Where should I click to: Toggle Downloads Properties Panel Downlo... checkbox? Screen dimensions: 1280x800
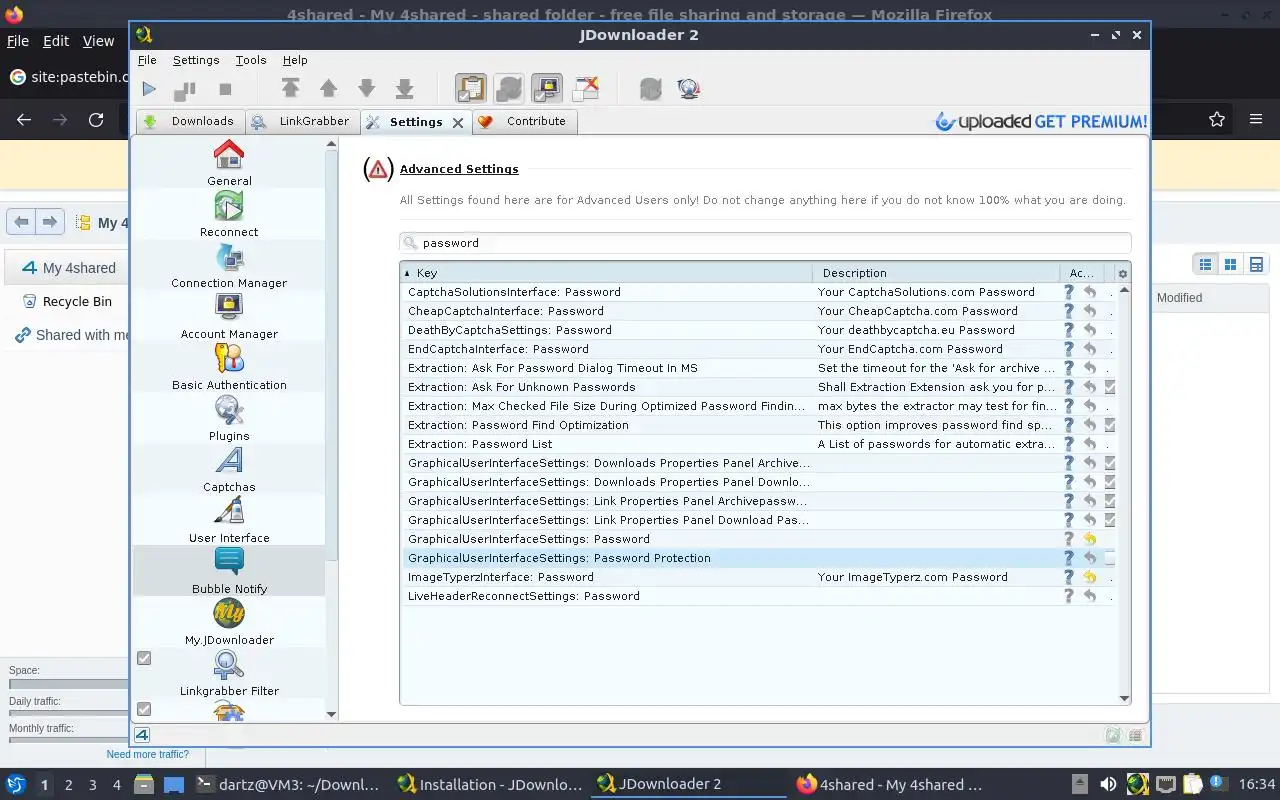(1110, 482)
